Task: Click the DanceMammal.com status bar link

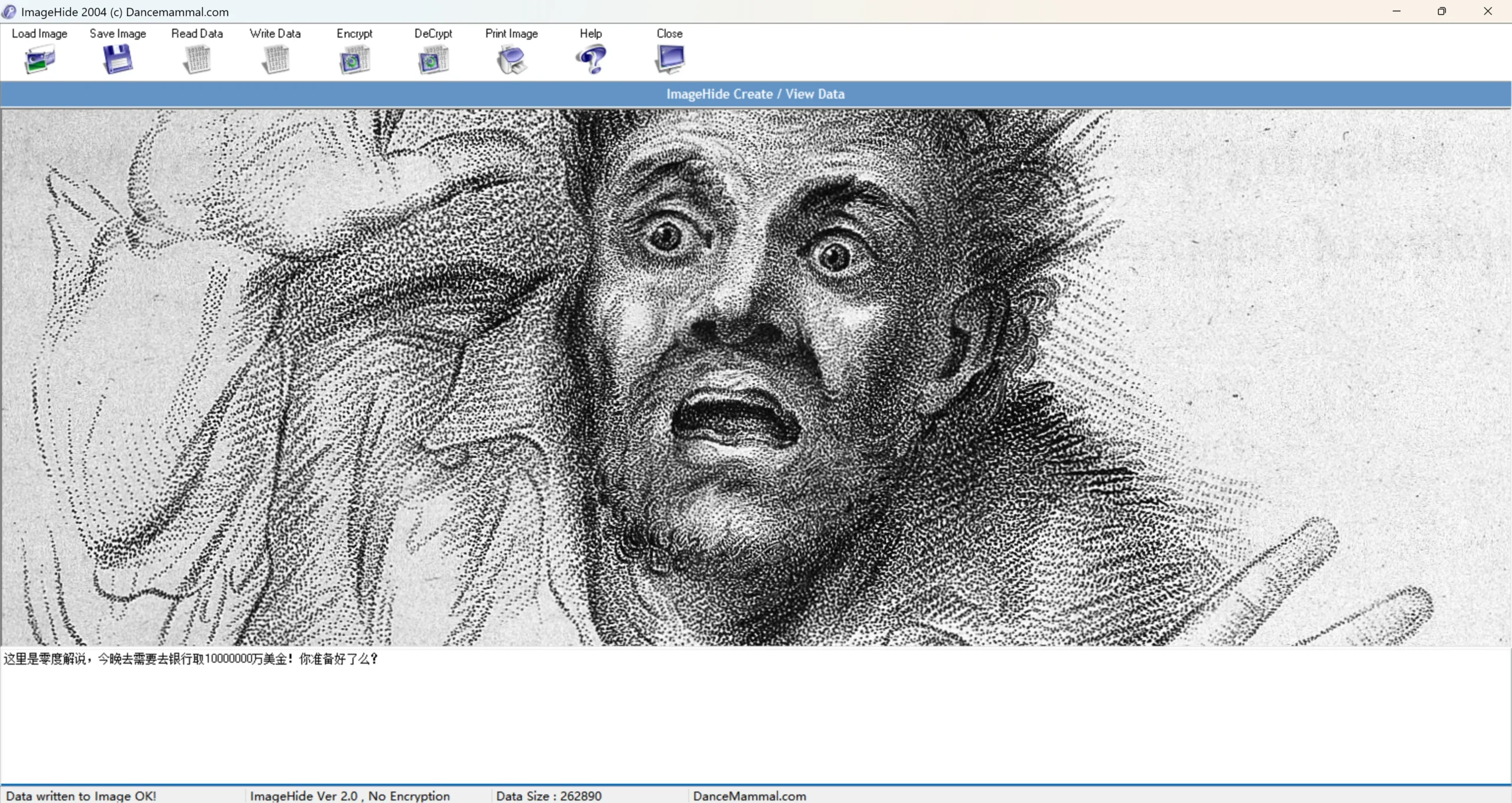Action: click(x=750, y=796)
